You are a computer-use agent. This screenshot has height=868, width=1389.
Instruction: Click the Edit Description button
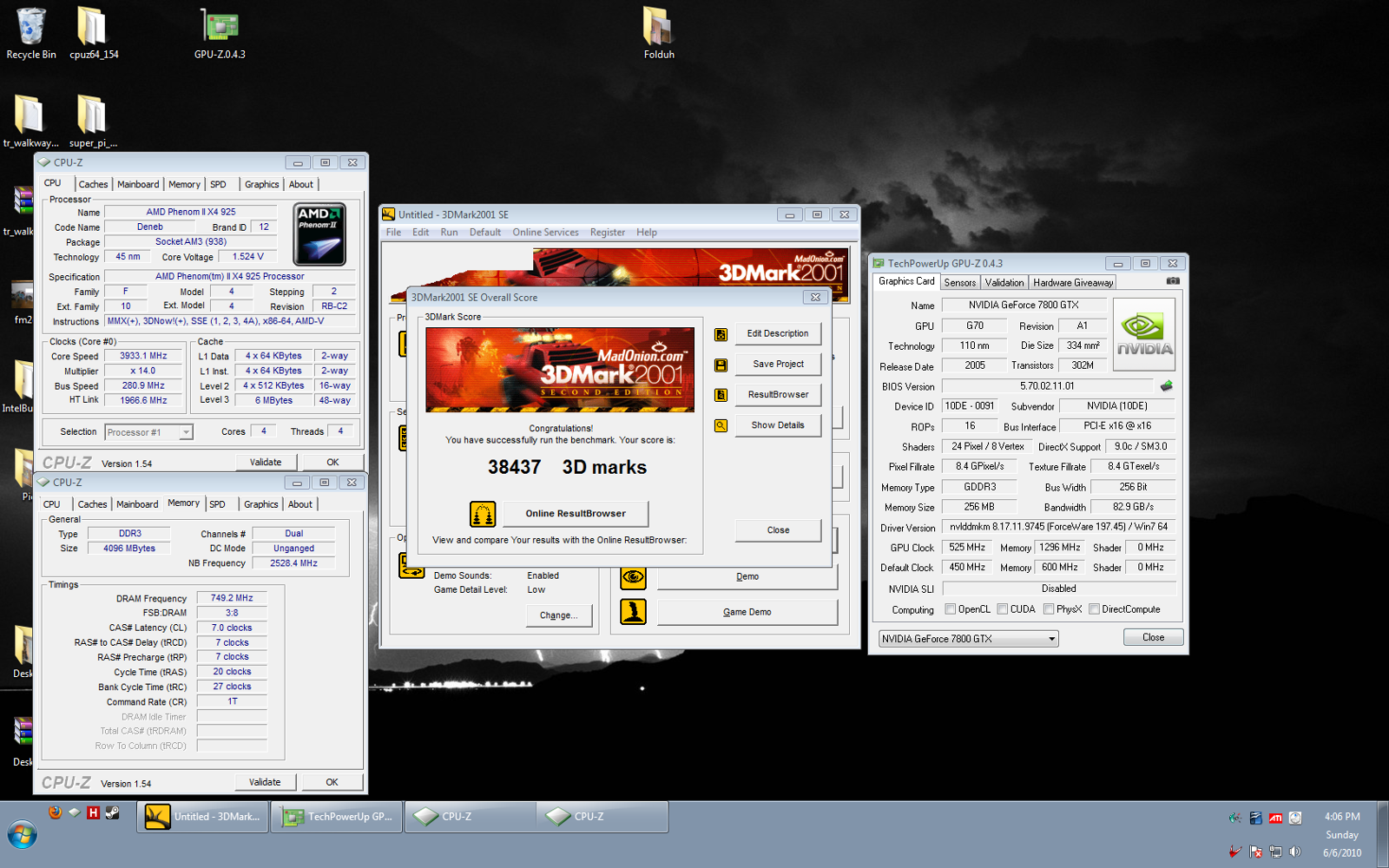coord(778,333)
